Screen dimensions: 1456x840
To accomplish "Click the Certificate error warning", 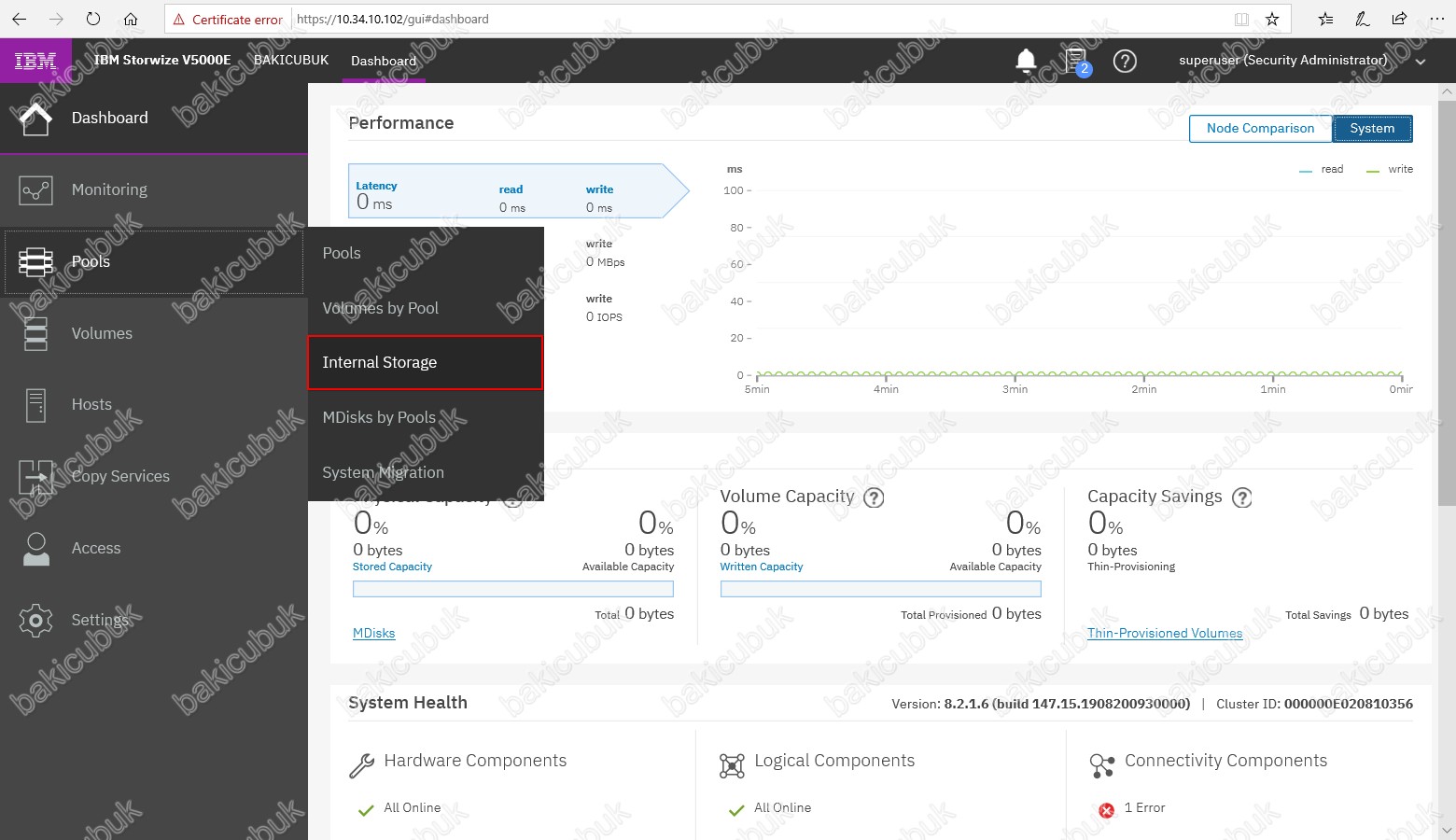I will pyautogui.click(x=228, y=19).
